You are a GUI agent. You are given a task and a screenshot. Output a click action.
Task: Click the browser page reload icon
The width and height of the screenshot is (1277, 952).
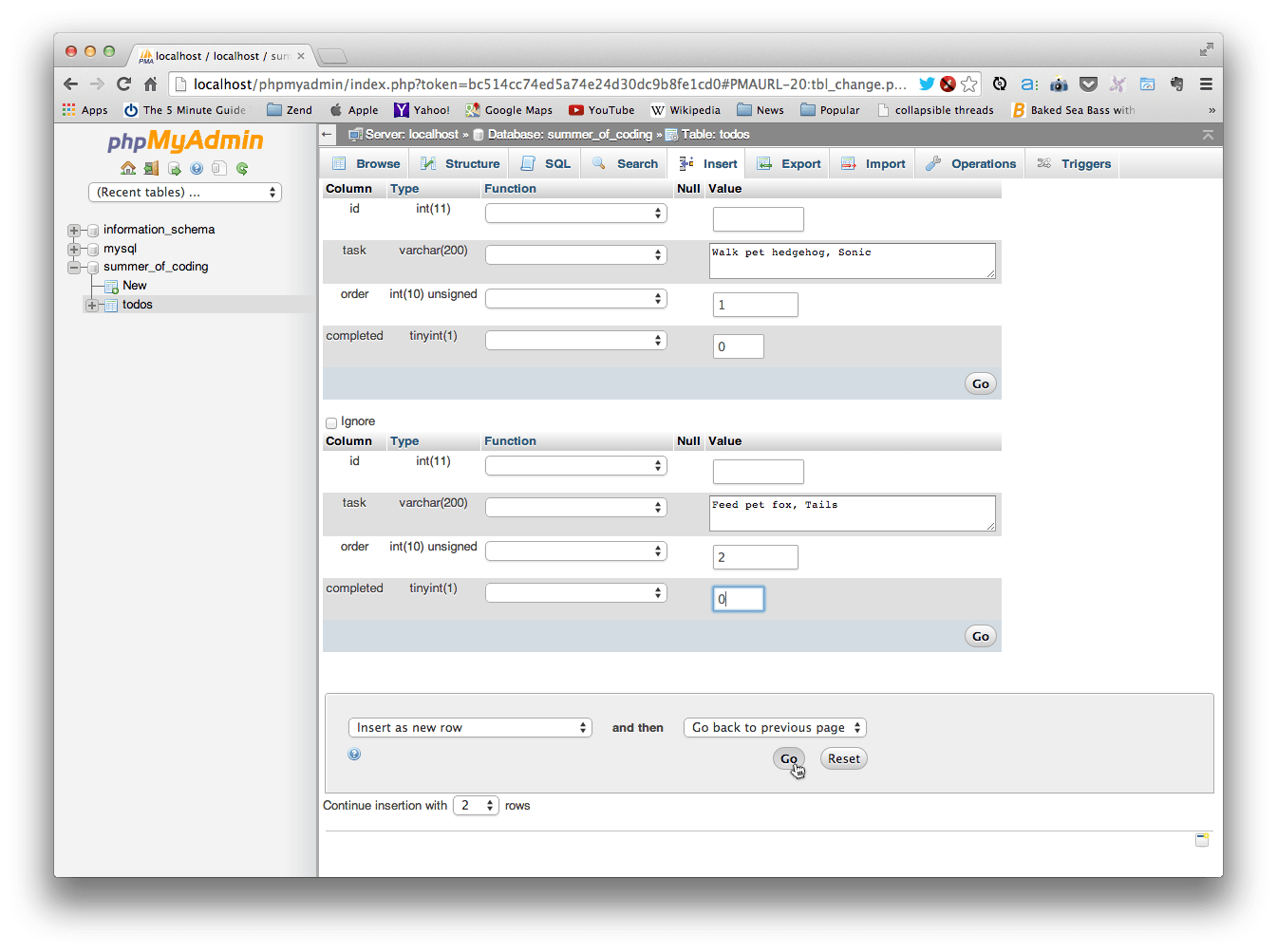pos(123,84)
